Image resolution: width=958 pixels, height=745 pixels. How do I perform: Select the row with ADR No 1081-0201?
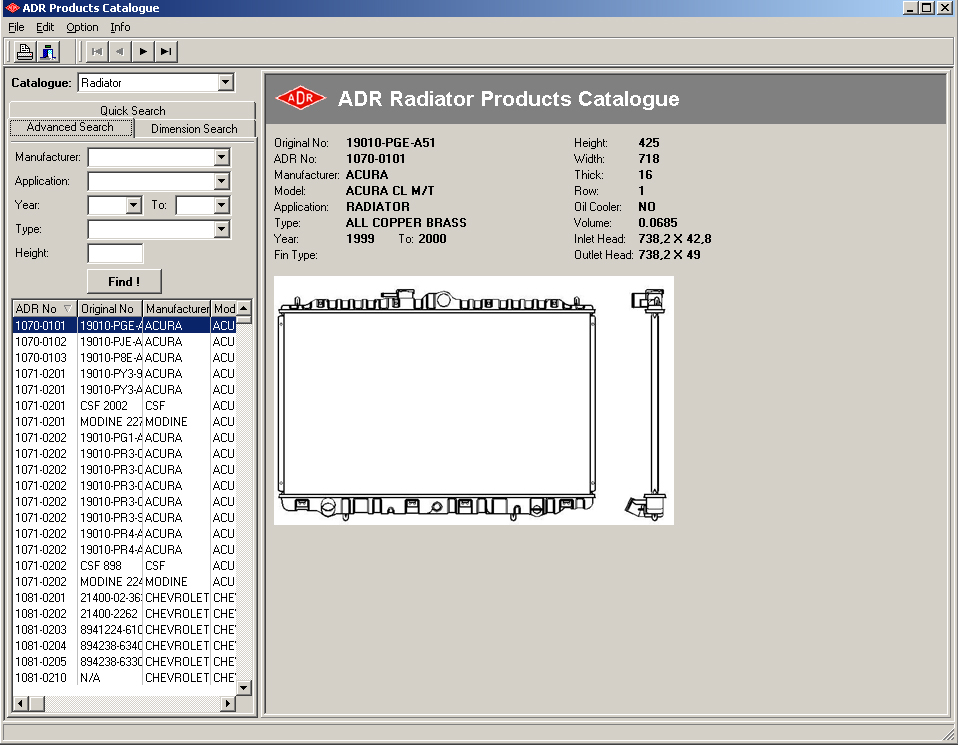click(124, 598)
